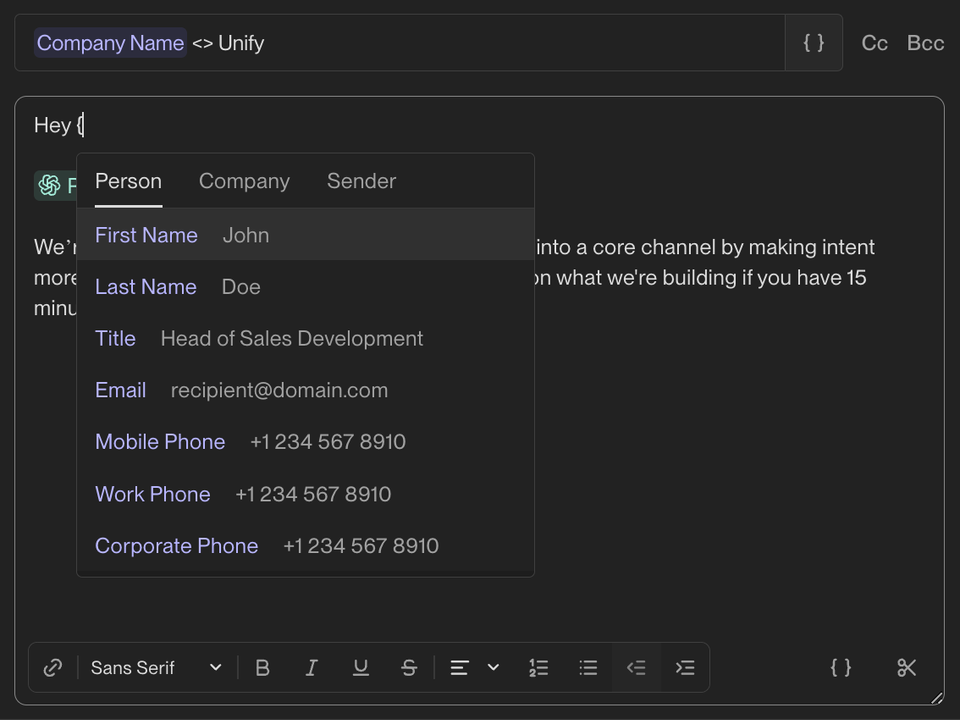The width and height of the screenshot is (960, 720).
Task: Click the subject line variable braces button
Action: [x=814, y=43]
